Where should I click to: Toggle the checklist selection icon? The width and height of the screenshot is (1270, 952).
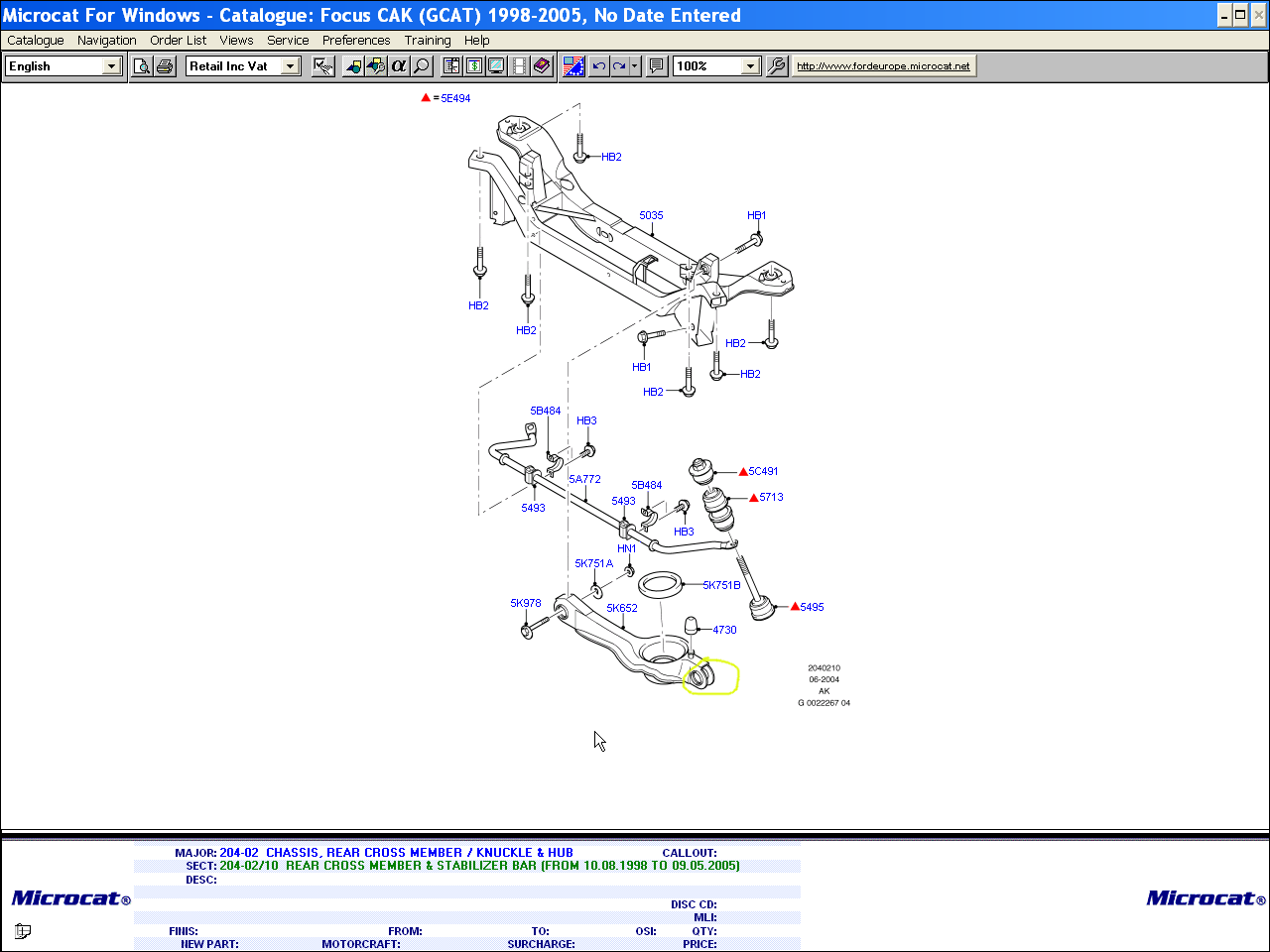(x=322, y=66)
